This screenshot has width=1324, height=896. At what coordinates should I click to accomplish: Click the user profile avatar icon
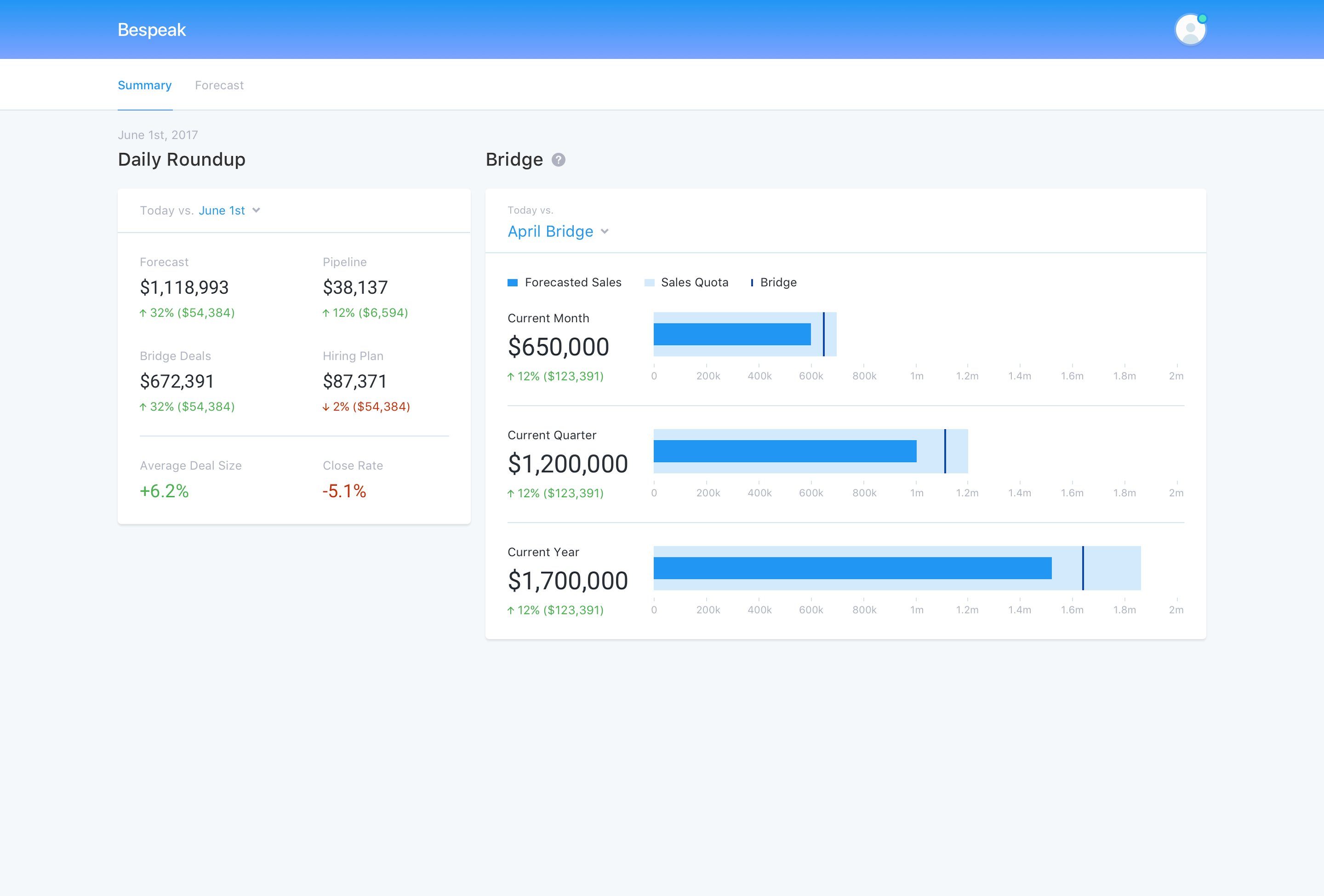pos(1190,30)
